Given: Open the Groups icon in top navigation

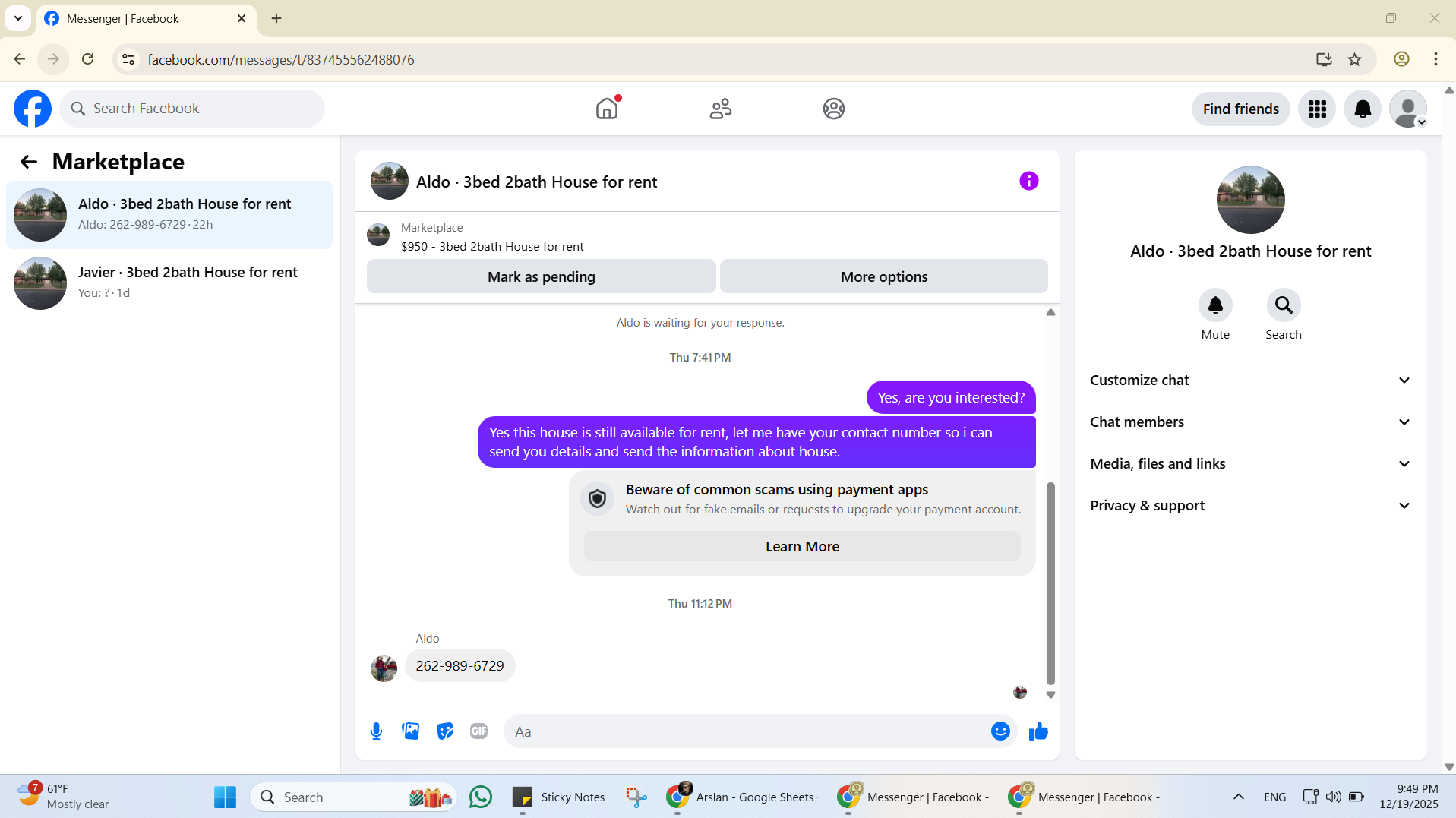Looking at the screenshot, I should [833, 109].
